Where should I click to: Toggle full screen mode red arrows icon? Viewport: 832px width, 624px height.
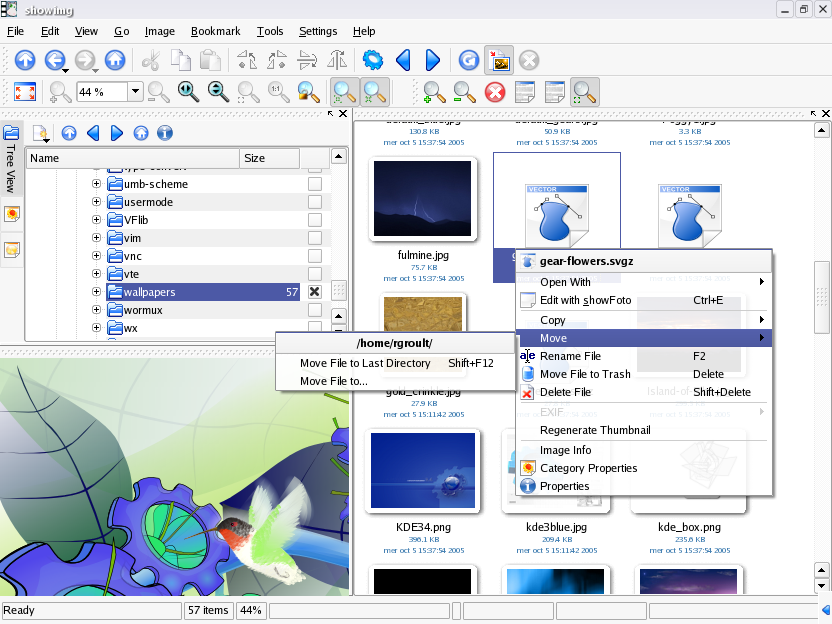pos(25,92)
